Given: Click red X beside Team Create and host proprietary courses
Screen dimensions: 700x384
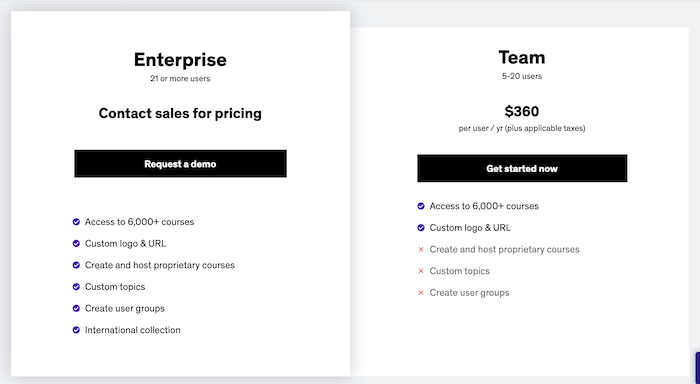Looking at the screenshot, I should [x=421, y=249].
